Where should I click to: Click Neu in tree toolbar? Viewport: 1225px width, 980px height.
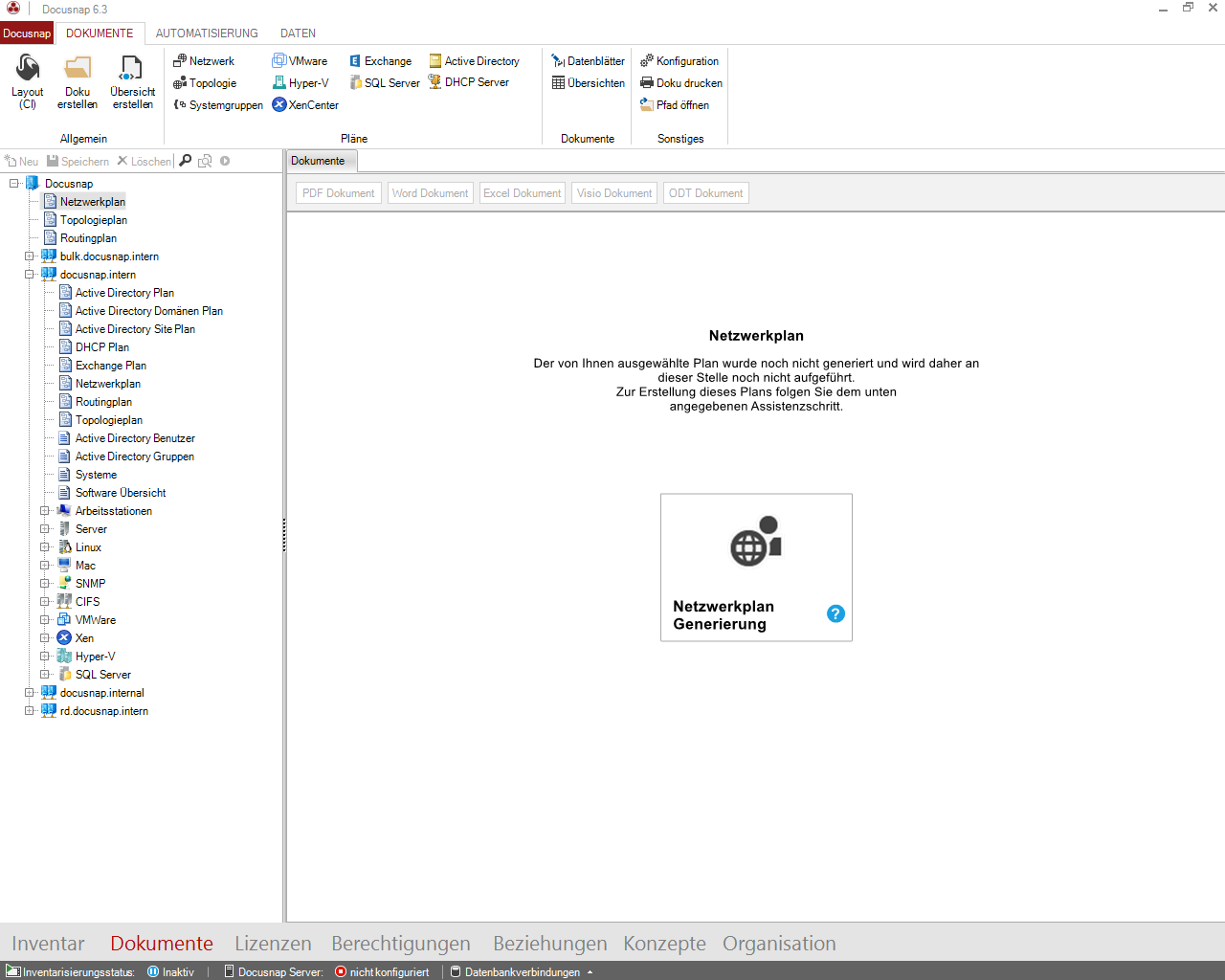click(22, 161)
